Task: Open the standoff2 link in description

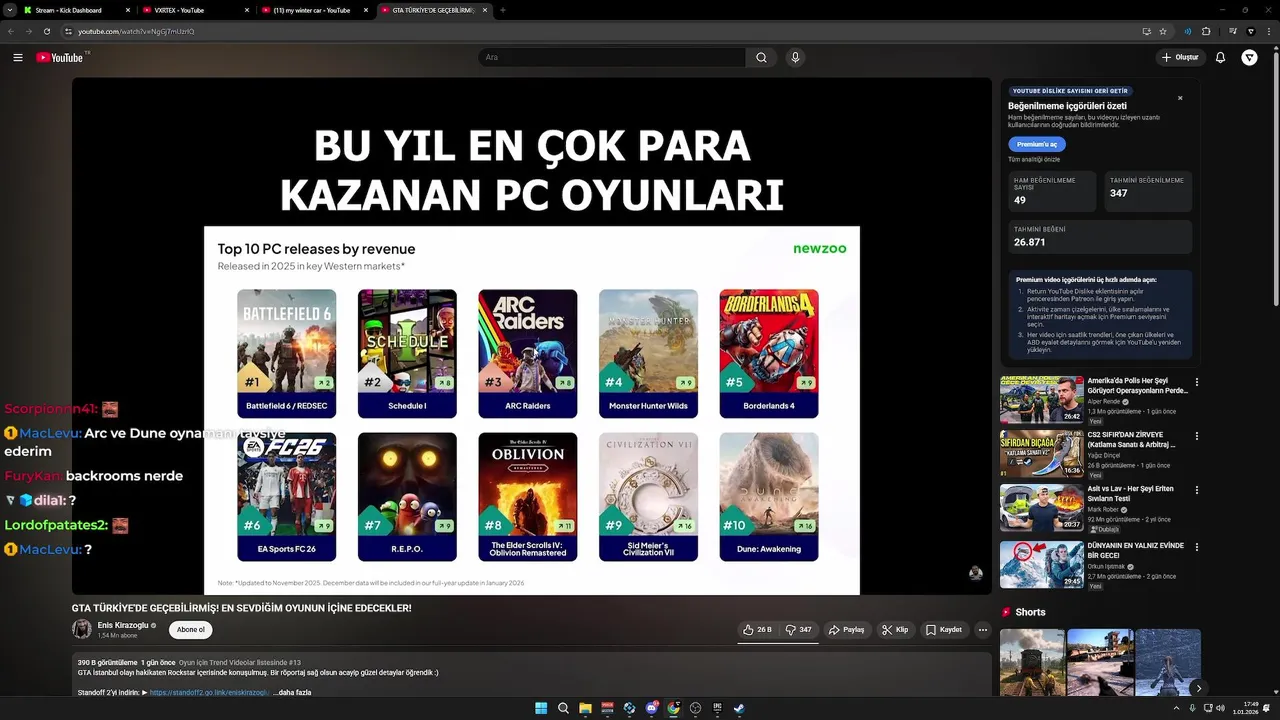Action: click(209, 692)
